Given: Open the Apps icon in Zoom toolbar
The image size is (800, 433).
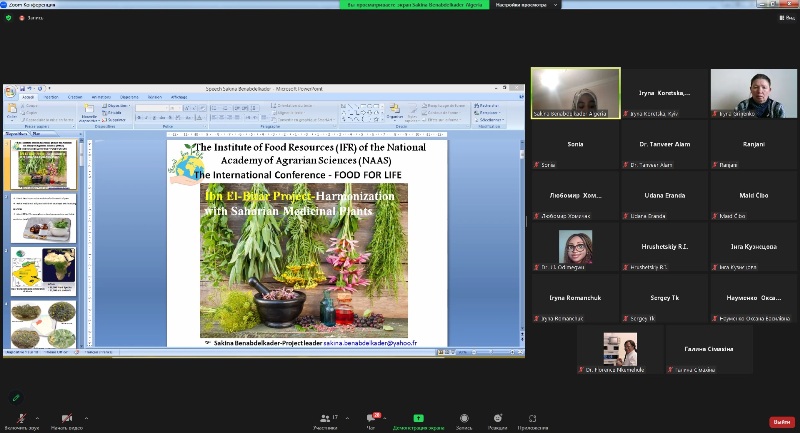Looking at the screenshot, I should click(532, 417).
